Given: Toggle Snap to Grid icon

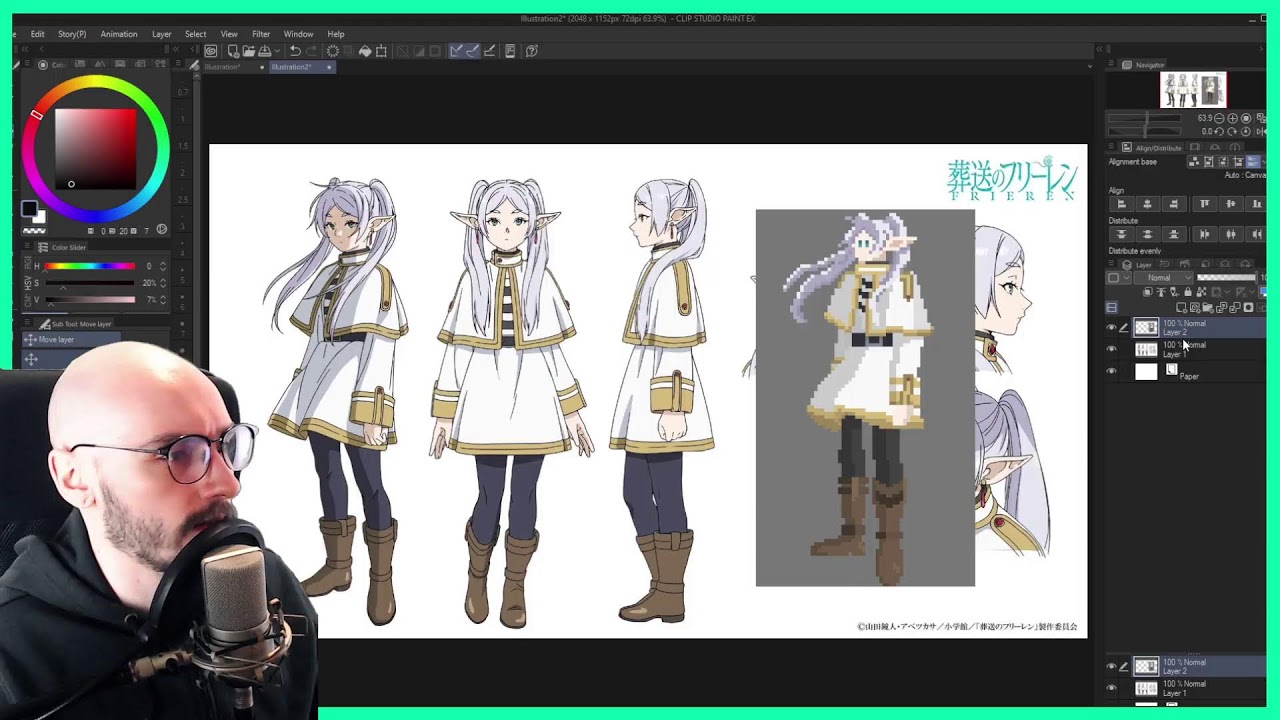Looking at the screenshot, I should (x=489, y=51).
